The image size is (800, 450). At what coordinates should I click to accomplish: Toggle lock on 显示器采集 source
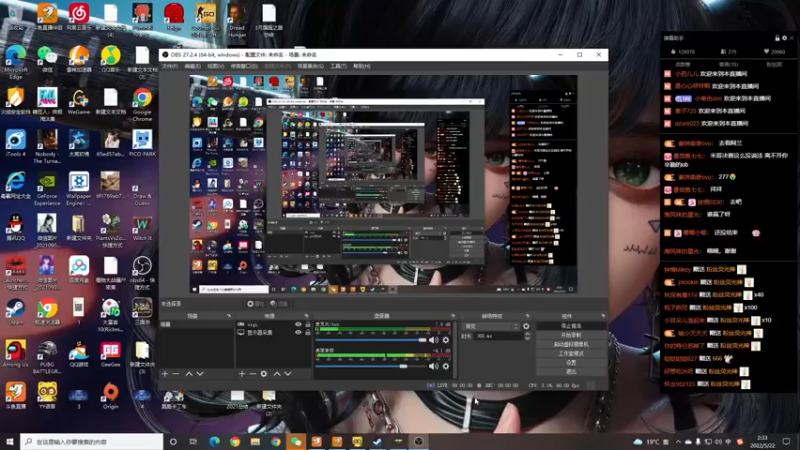[x=308, y=333]
